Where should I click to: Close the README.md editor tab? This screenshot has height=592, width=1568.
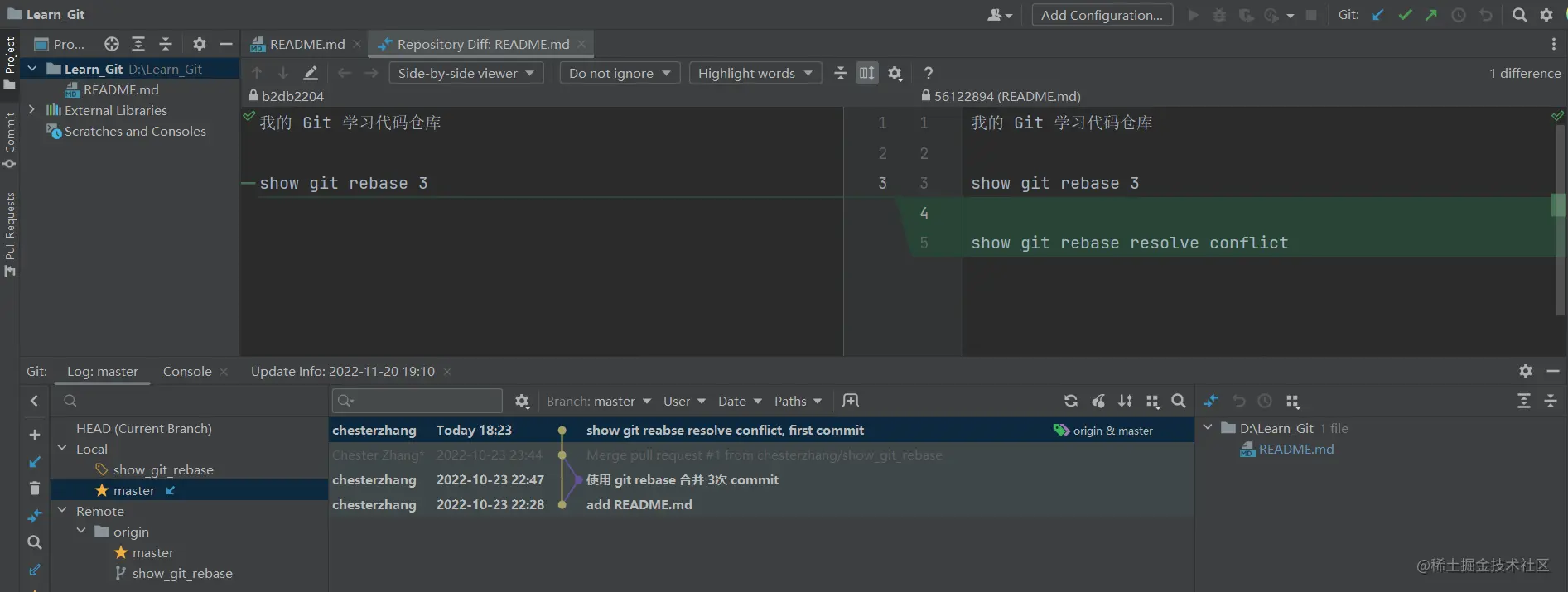click(x=357, y=44)
